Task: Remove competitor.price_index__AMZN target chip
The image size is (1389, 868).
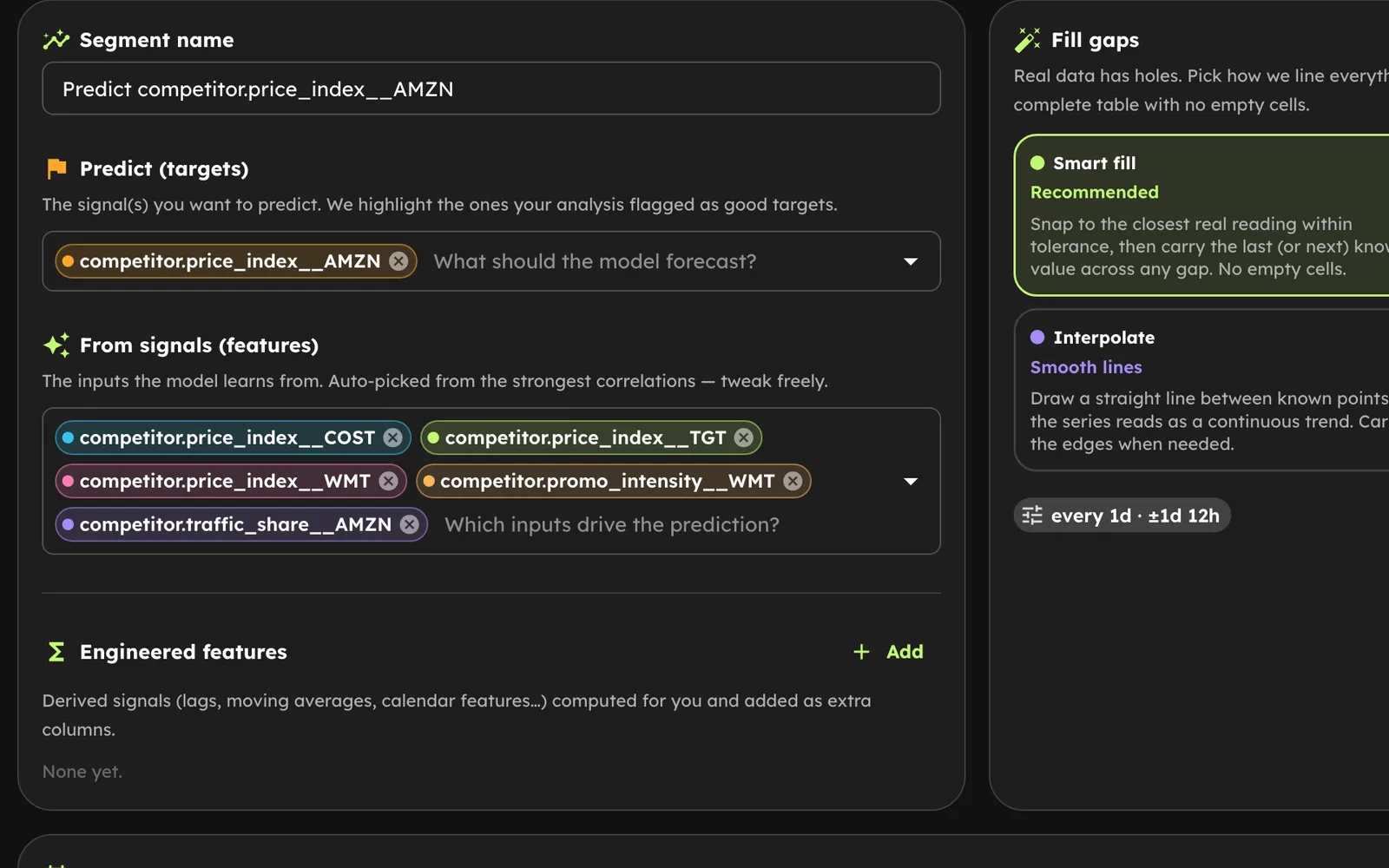Action: coord(398,261)
